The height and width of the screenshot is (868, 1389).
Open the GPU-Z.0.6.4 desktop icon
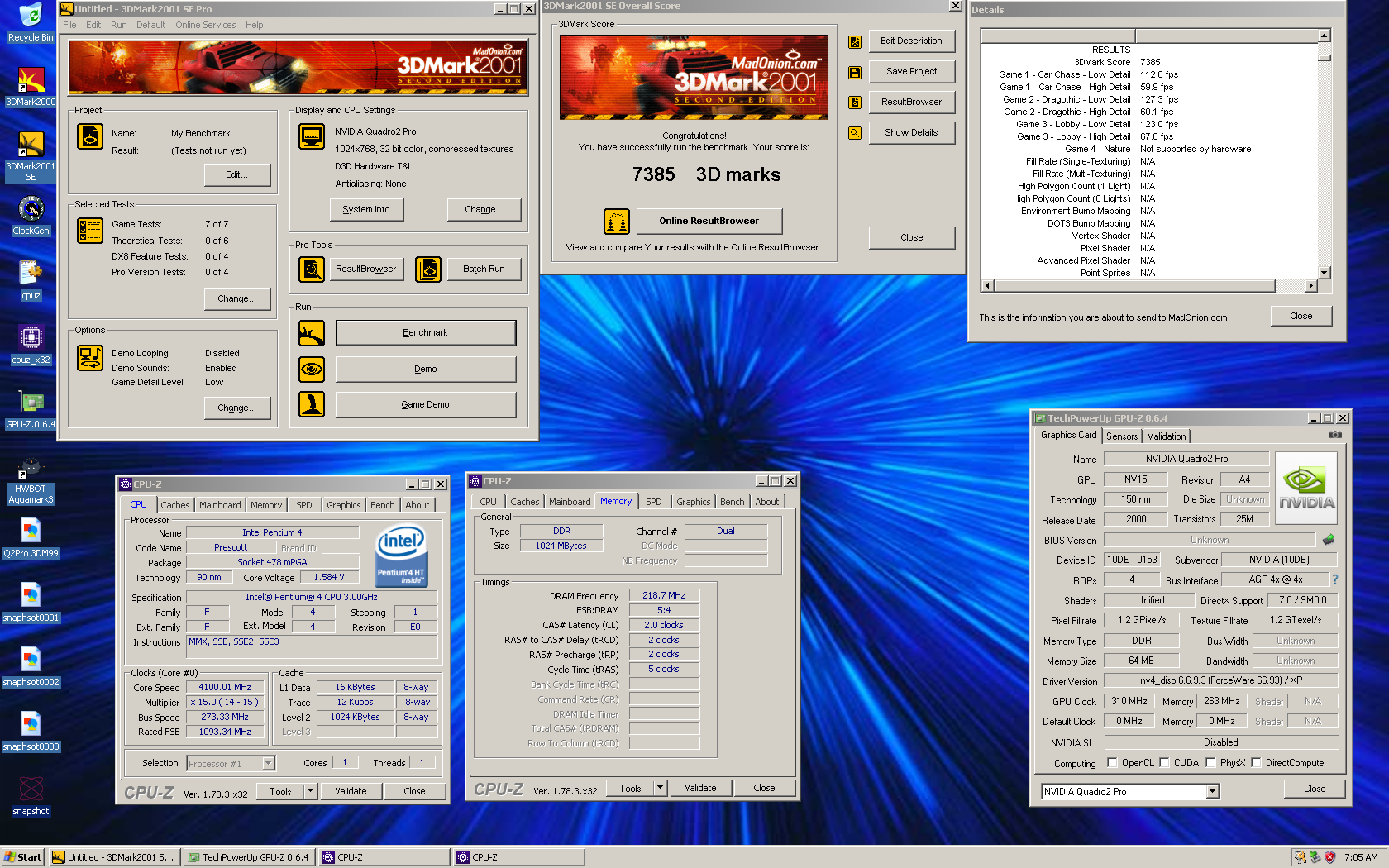pyautogui.click(x=31, y=409)
